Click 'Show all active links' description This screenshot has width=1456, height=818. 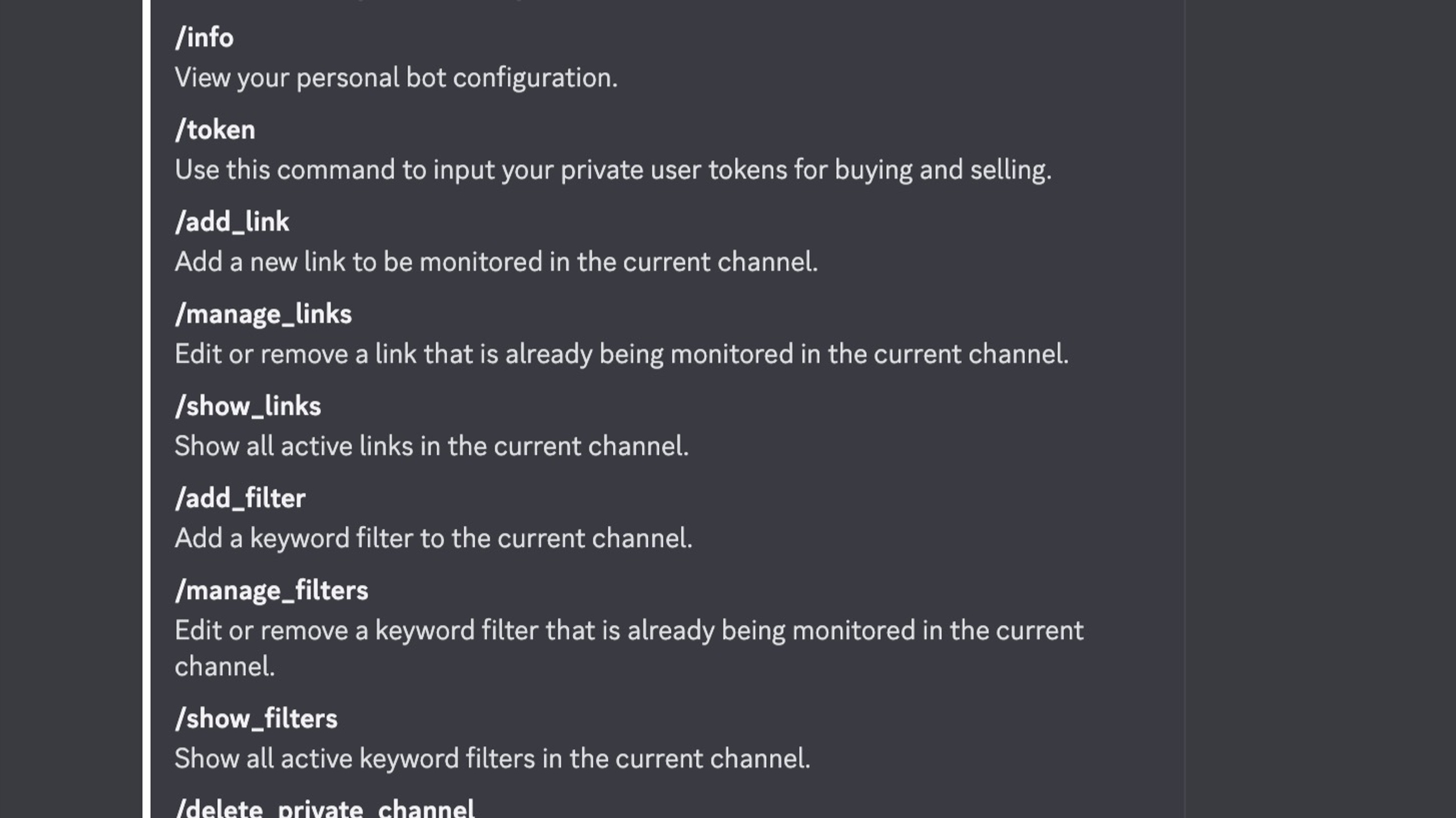pos(432,447)
